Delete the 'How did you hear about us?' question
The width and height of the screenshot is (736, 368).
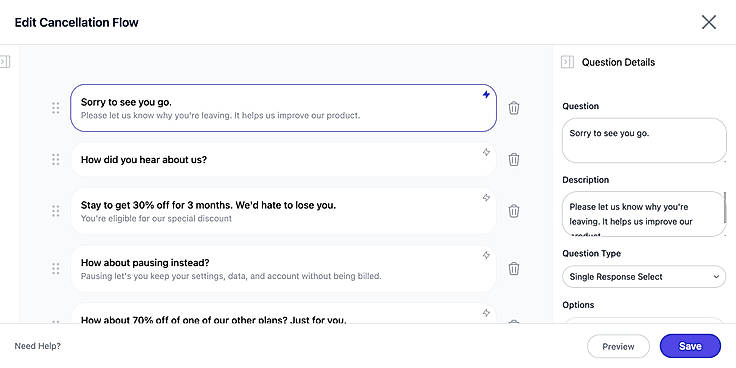pyautogui.click(x=514, y=160)
